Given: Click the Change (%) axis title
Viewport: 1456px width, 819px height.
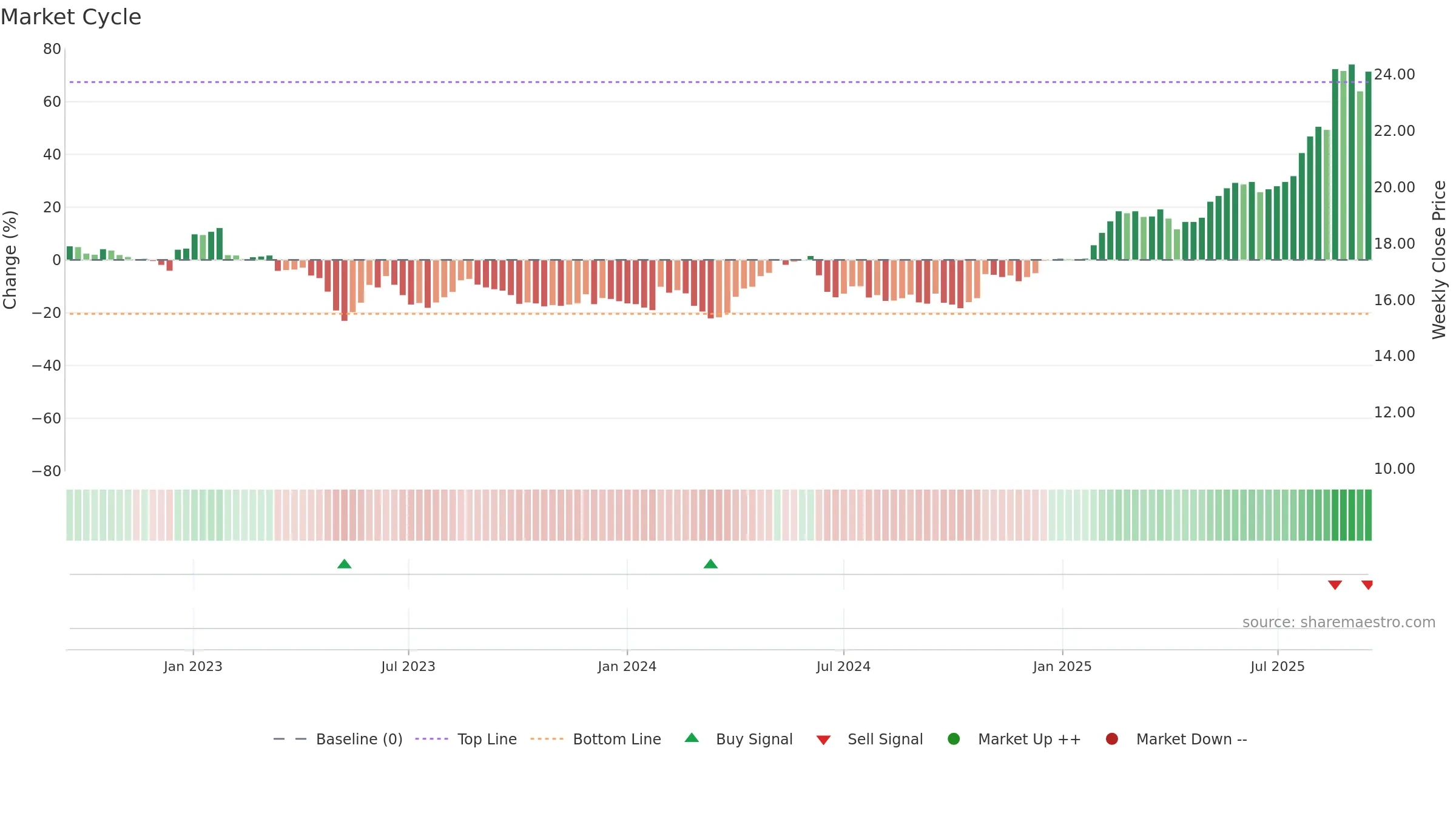Looking at the screenshot, I should click(10, 260).
